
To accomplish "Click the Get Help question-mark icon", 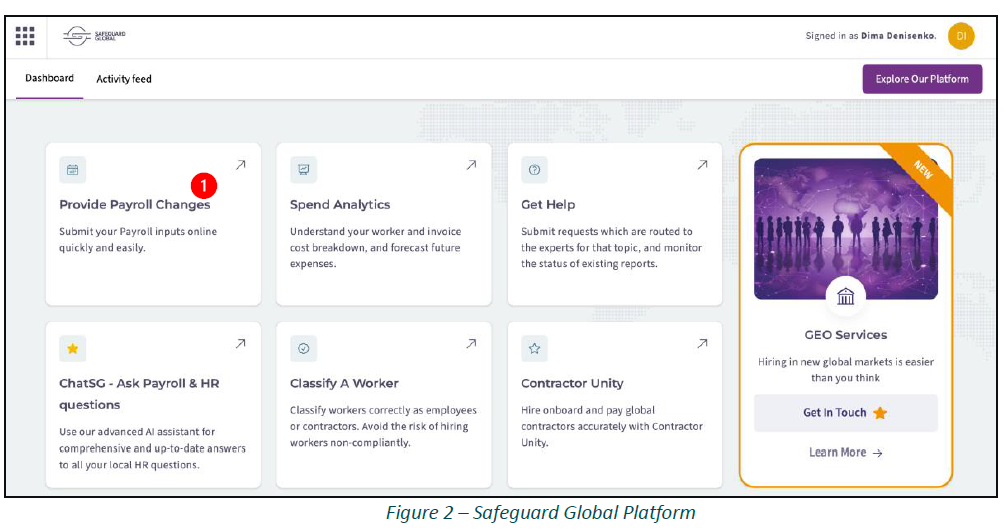I will pyautogui.click(x=534, y=170).
